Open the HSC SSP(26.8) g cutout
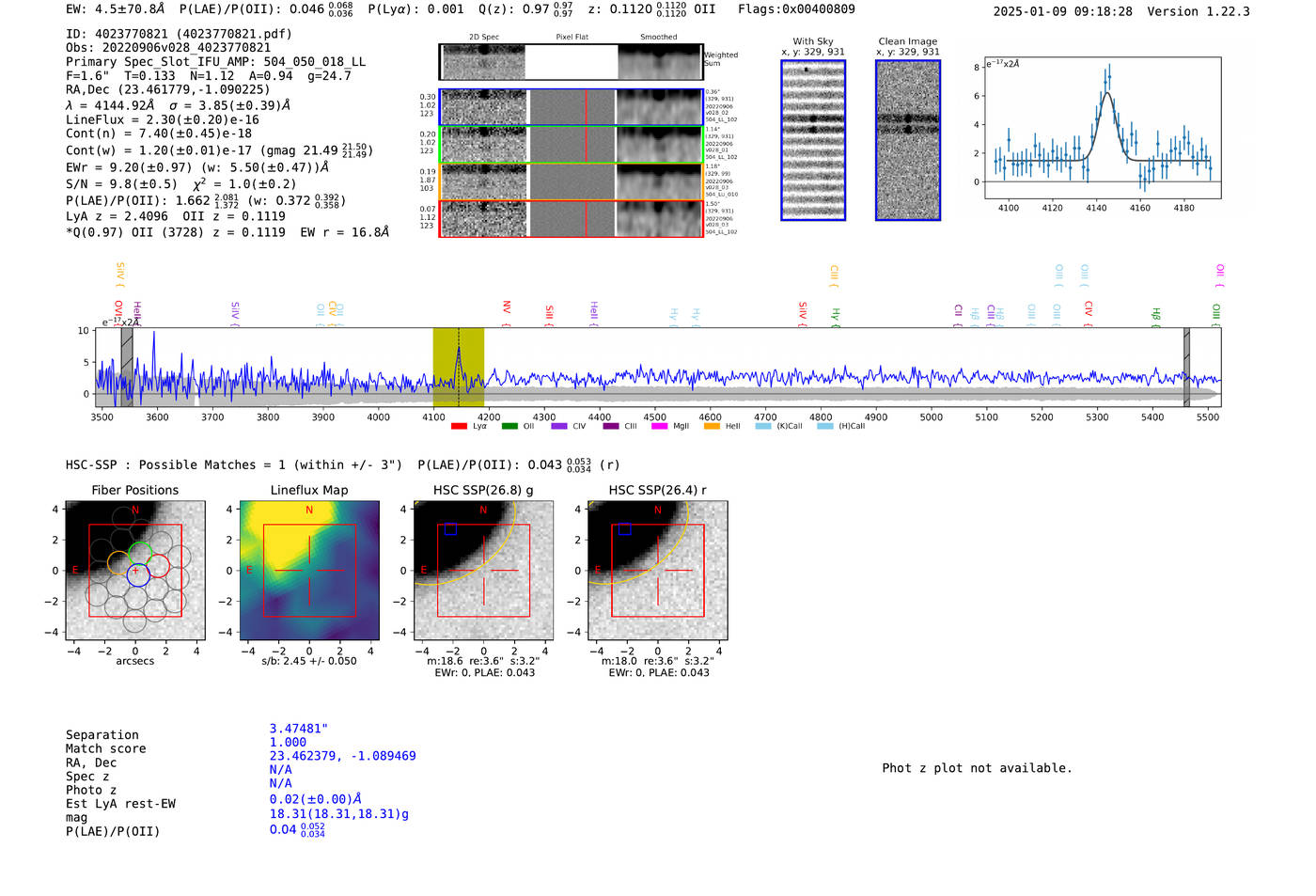This screenshot has height=896, width=1316. pos(483,571)
